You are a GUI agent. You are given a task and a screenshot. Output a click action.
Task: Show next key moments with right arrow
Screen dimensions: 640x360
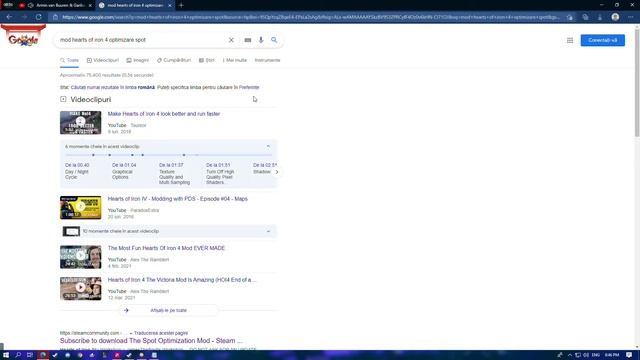pos(277,172)
